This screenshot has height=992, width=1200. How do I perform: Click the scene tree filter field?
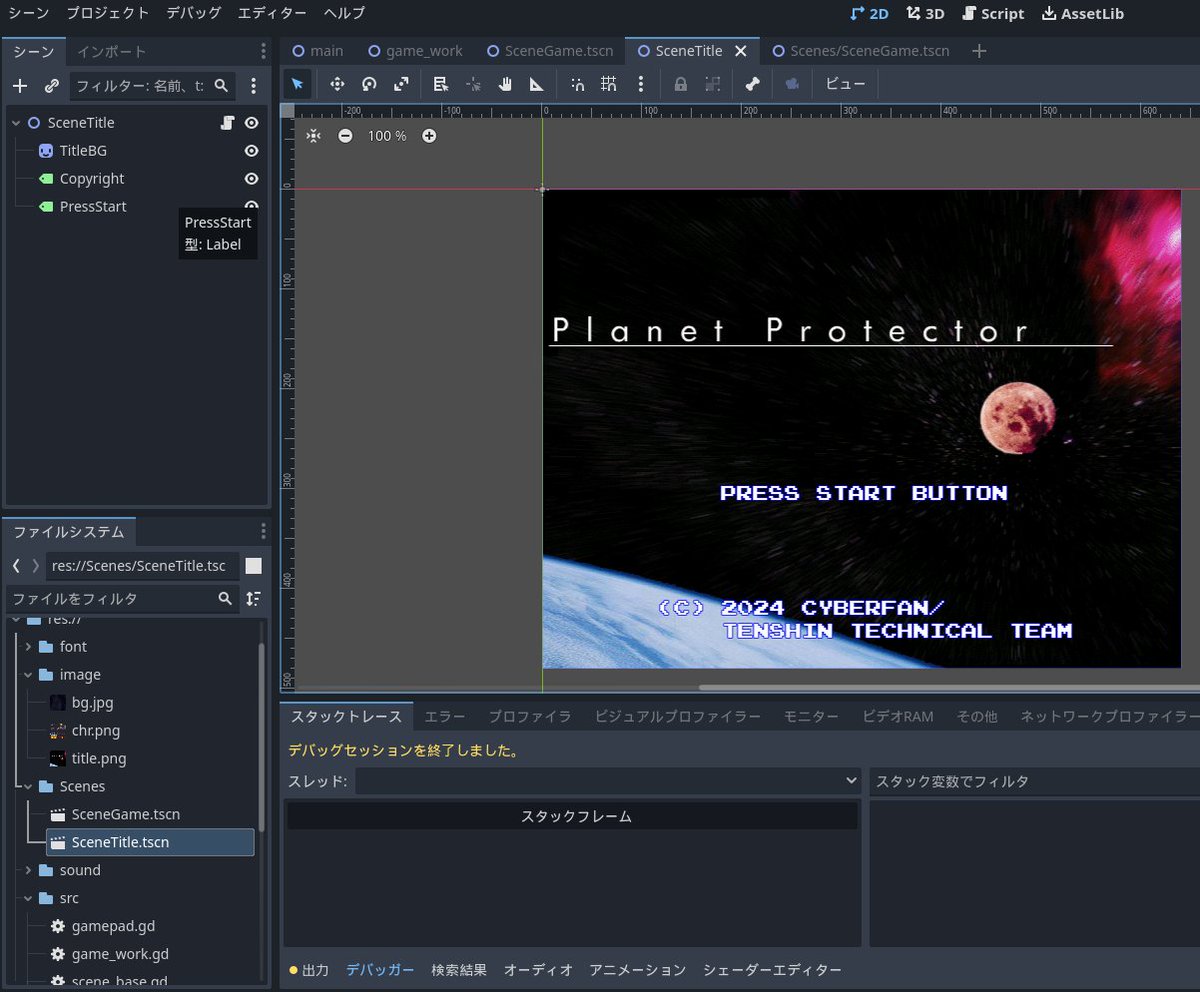(x=154, y=86)
